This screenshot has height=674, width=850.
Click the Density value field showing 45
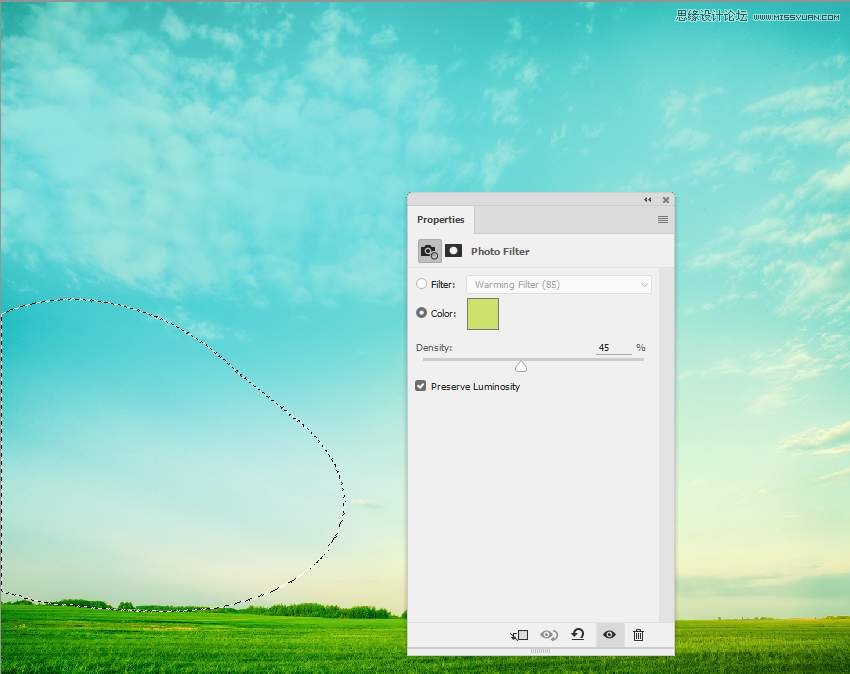[x=612, y=348]
